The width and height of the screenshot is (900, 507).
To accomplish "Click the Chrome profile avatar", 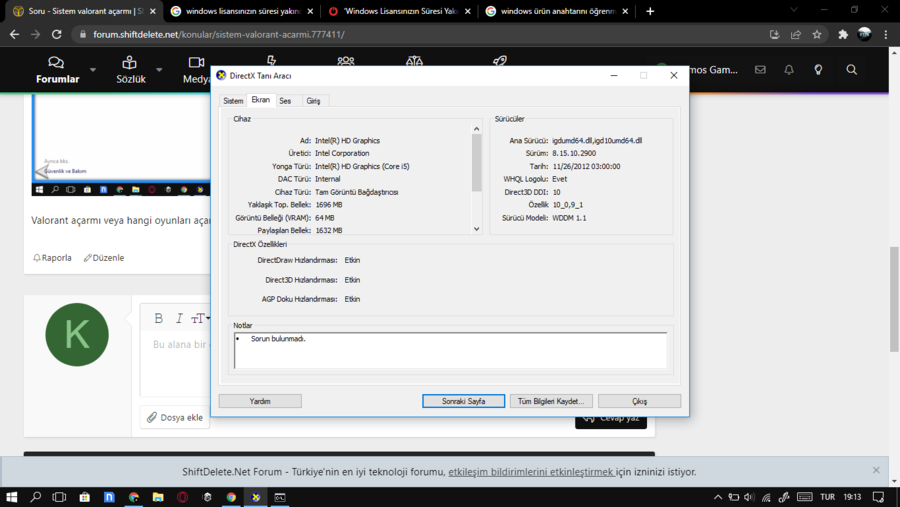I will point(864,34).
